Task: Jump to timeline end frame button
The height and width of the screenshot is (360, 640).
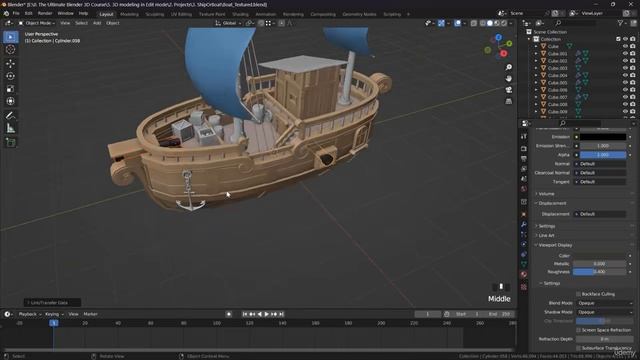Action: (x=281, y=314)
